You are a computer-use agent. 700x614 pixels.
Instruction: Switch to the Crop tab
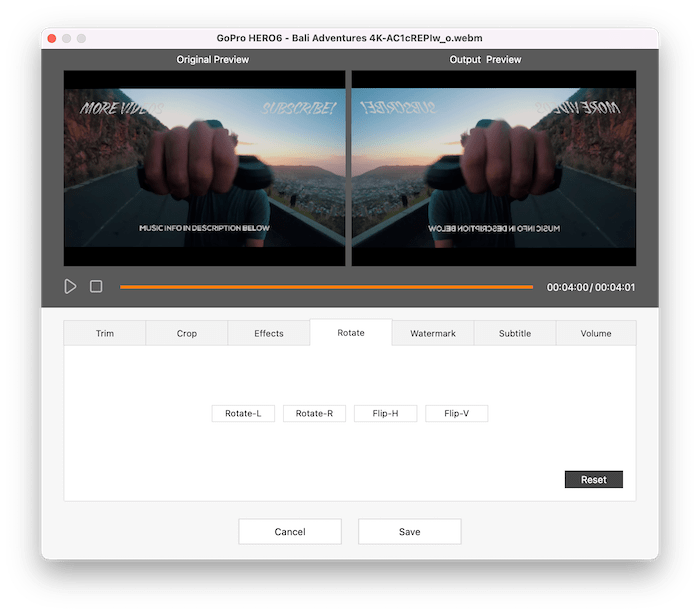pyautogui.click(x=187, y=333)
